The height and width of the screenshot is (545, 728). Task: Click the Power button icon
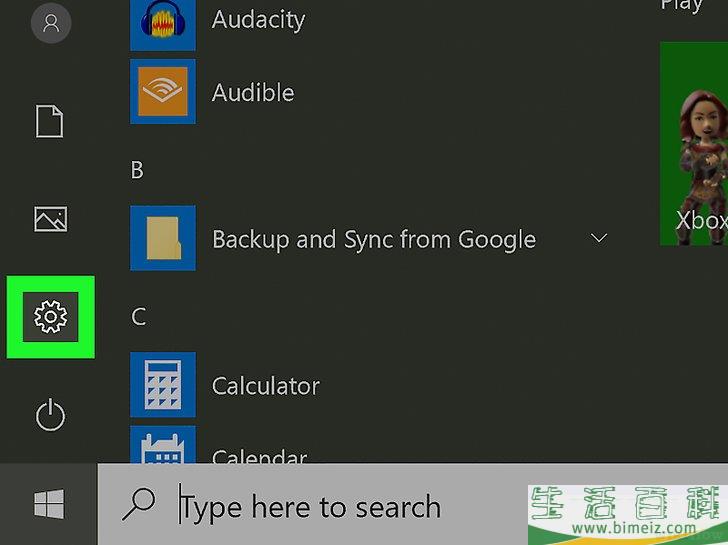(51, 415)
